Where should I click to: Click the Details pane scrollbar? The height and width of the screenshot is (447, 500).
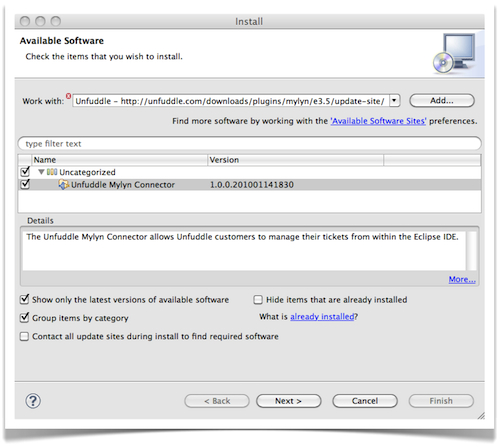(472, 250)
